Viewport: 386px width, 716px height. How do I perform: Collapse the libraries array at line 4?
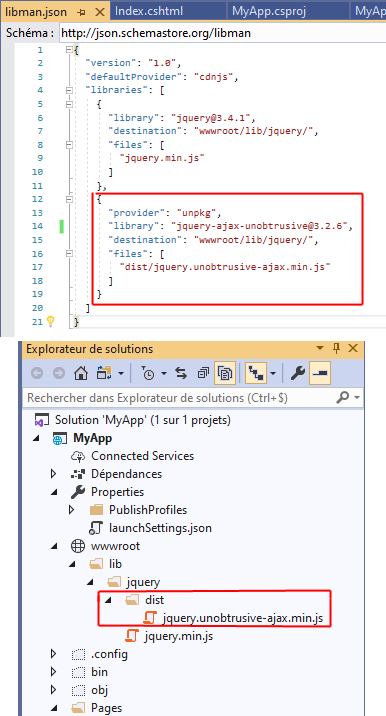69,90
